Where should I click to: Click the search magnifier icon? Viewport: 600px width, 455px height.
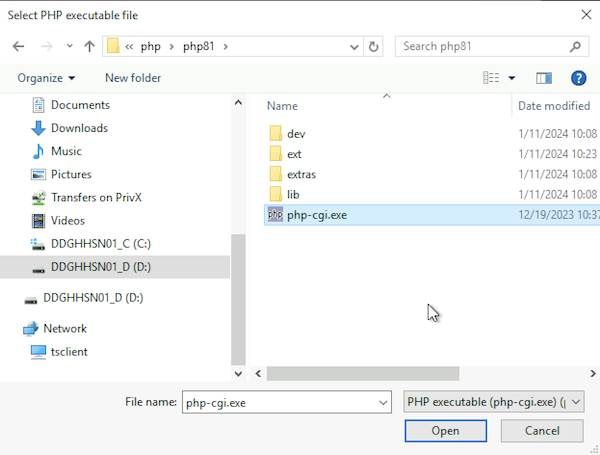point(576,46)
